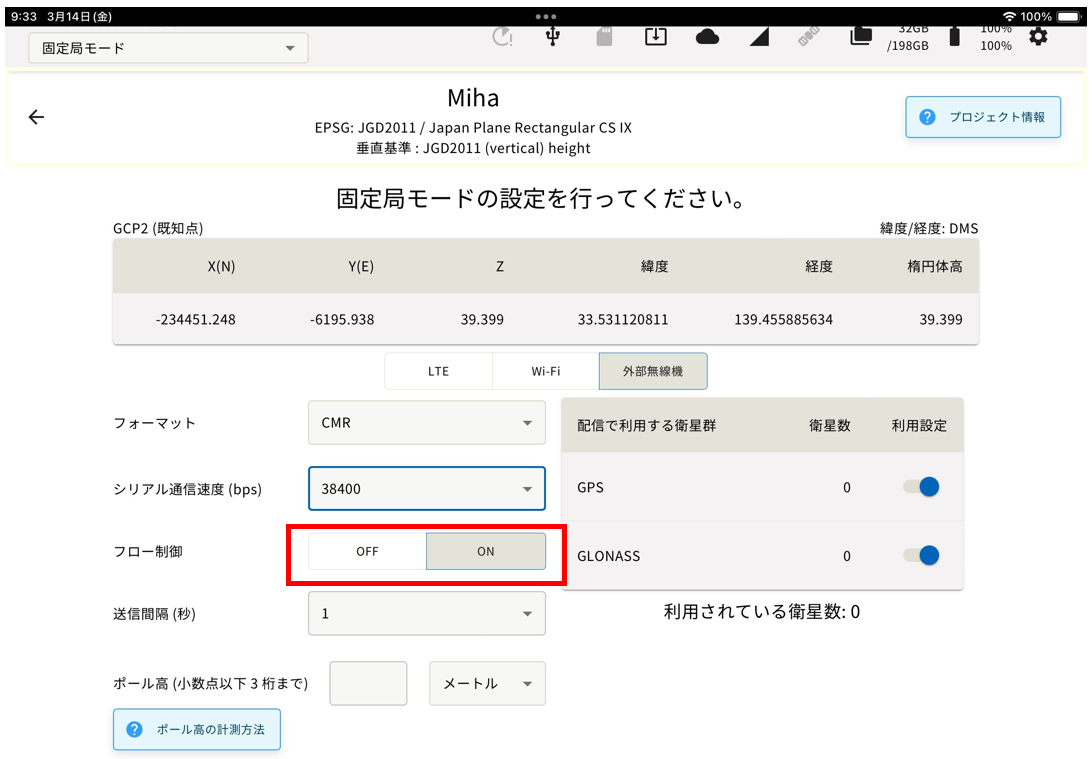Disable the GPS satellite toggle
The image size is (1092, 759).
click(x=921, y=487)
